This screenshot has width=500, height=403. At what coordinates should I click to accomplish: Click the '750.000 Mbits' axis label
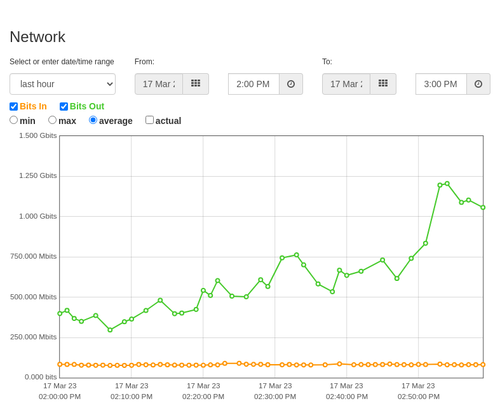(33, 256)
